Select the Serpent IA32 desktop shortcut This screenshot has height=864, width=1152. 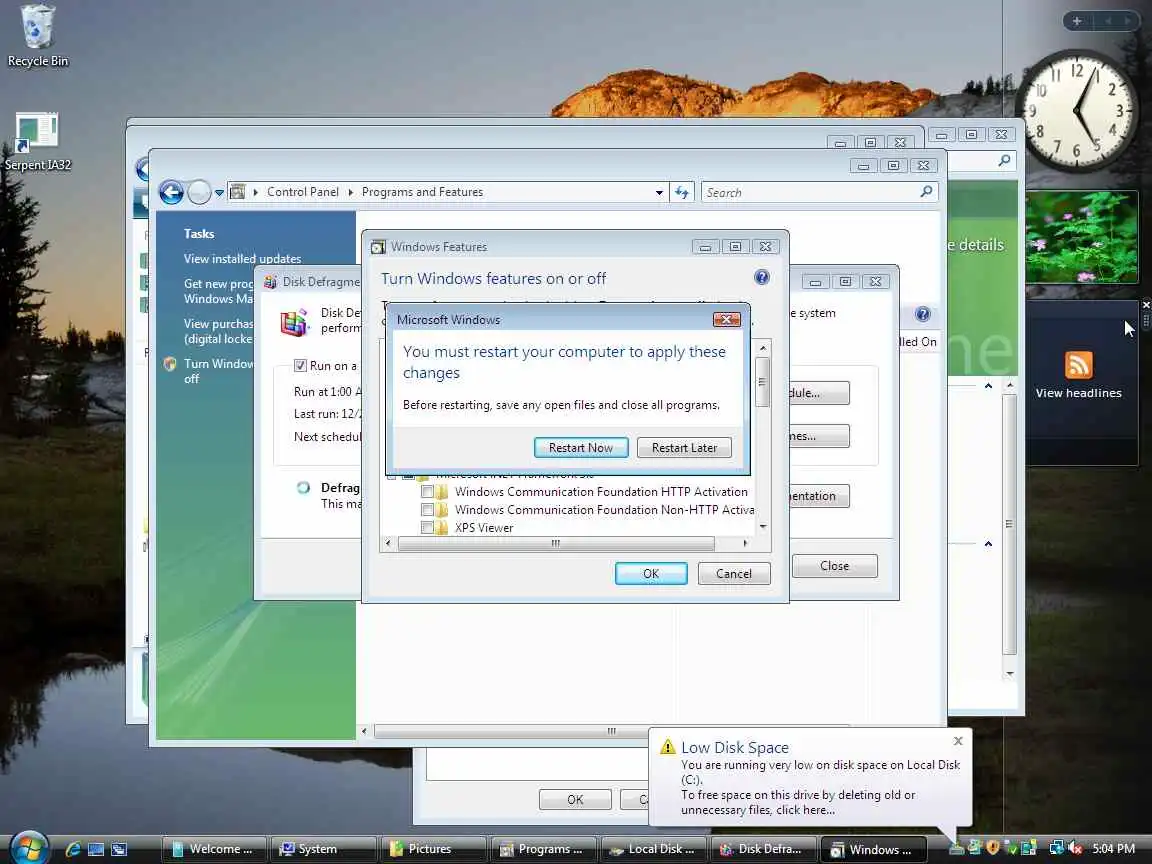pyautogui.click(x=37, y=143)
